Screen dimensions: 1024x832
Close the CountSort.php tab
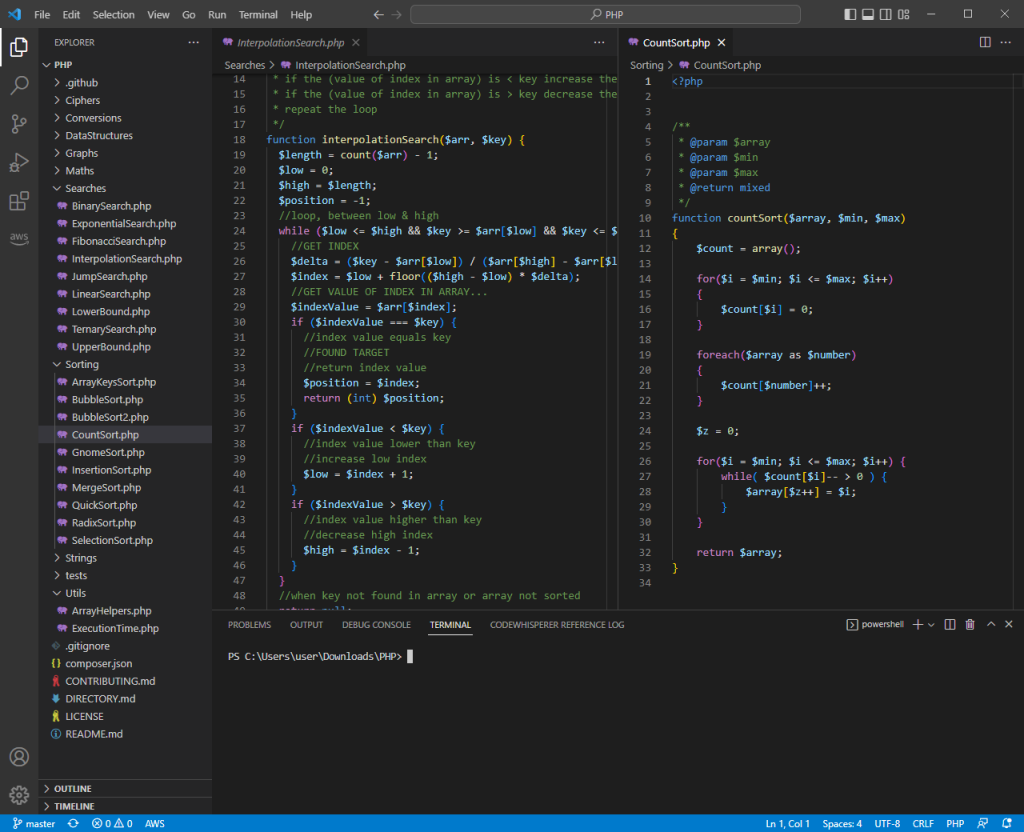pyautogui.click(x=722, y=42)
